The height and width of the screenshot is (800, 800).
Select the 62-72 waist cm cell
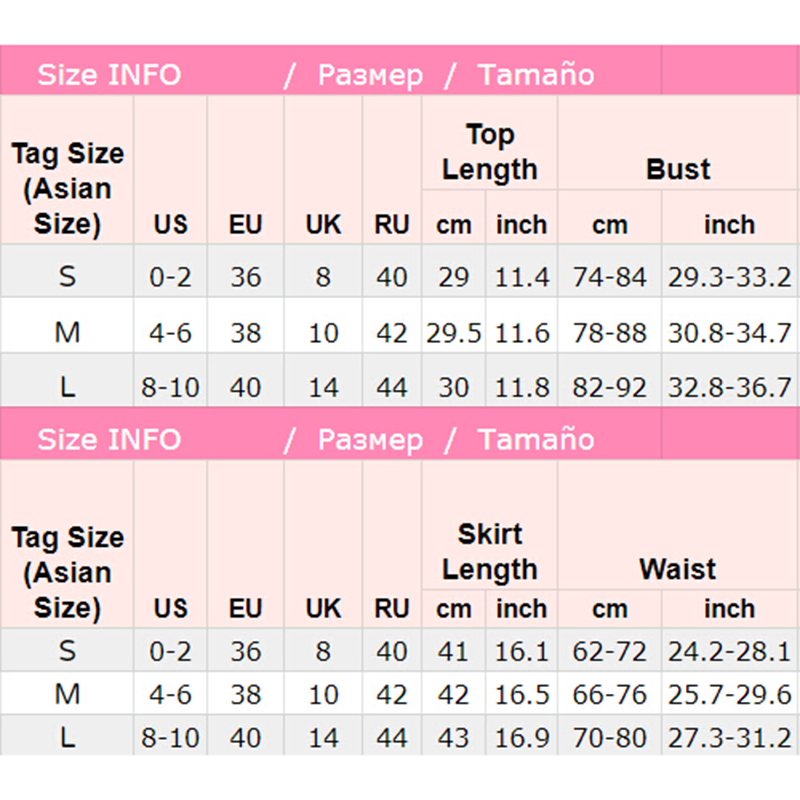610,652
